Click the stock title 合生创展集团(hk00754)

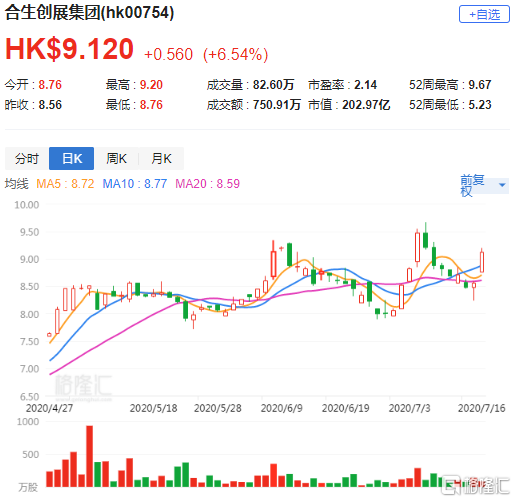[89, 13]
